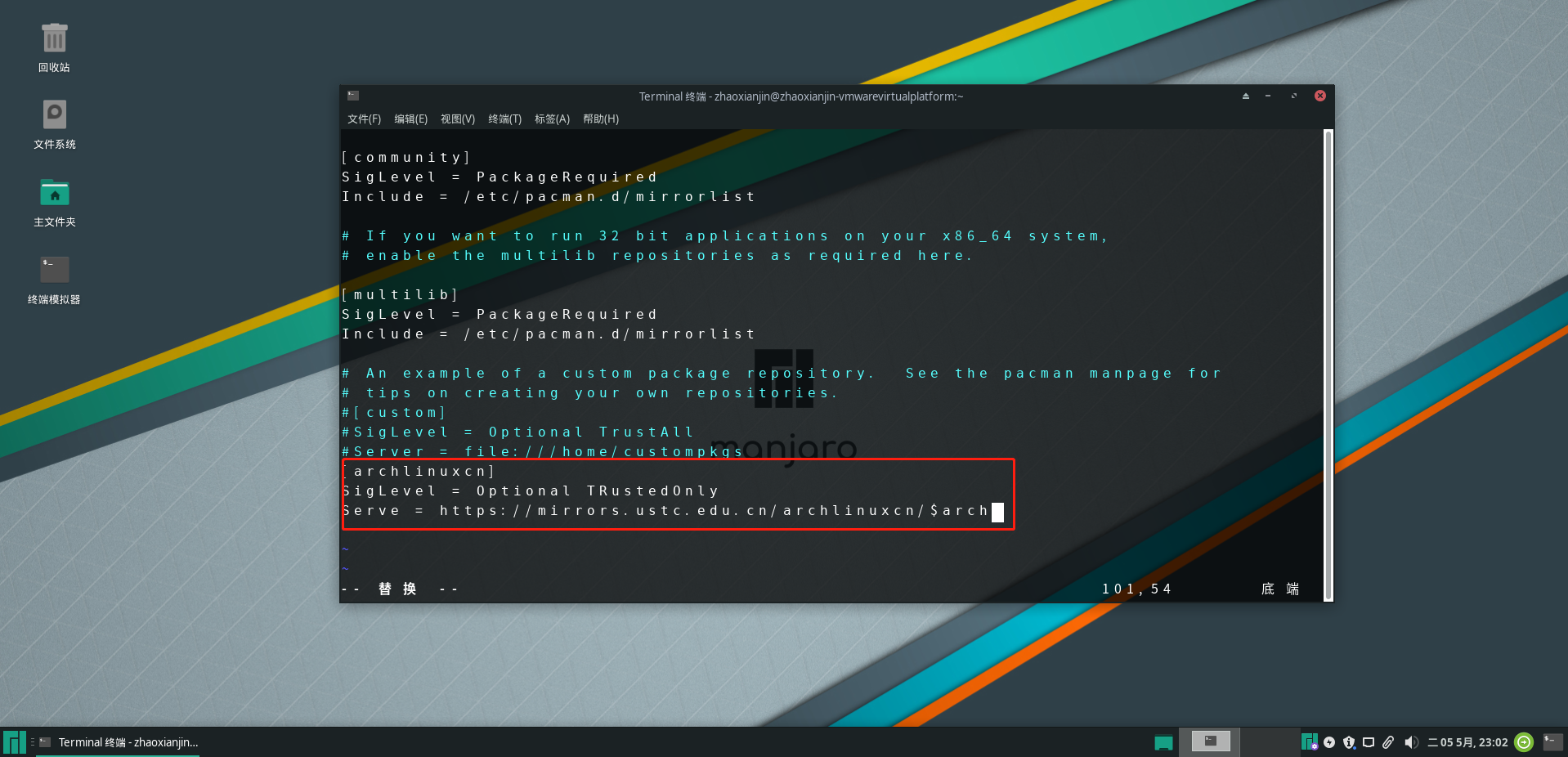Click 'SigLevel = PackageRequired' under [community]
This screenshot has width=1568, height=757.
(x=499, y=177)
